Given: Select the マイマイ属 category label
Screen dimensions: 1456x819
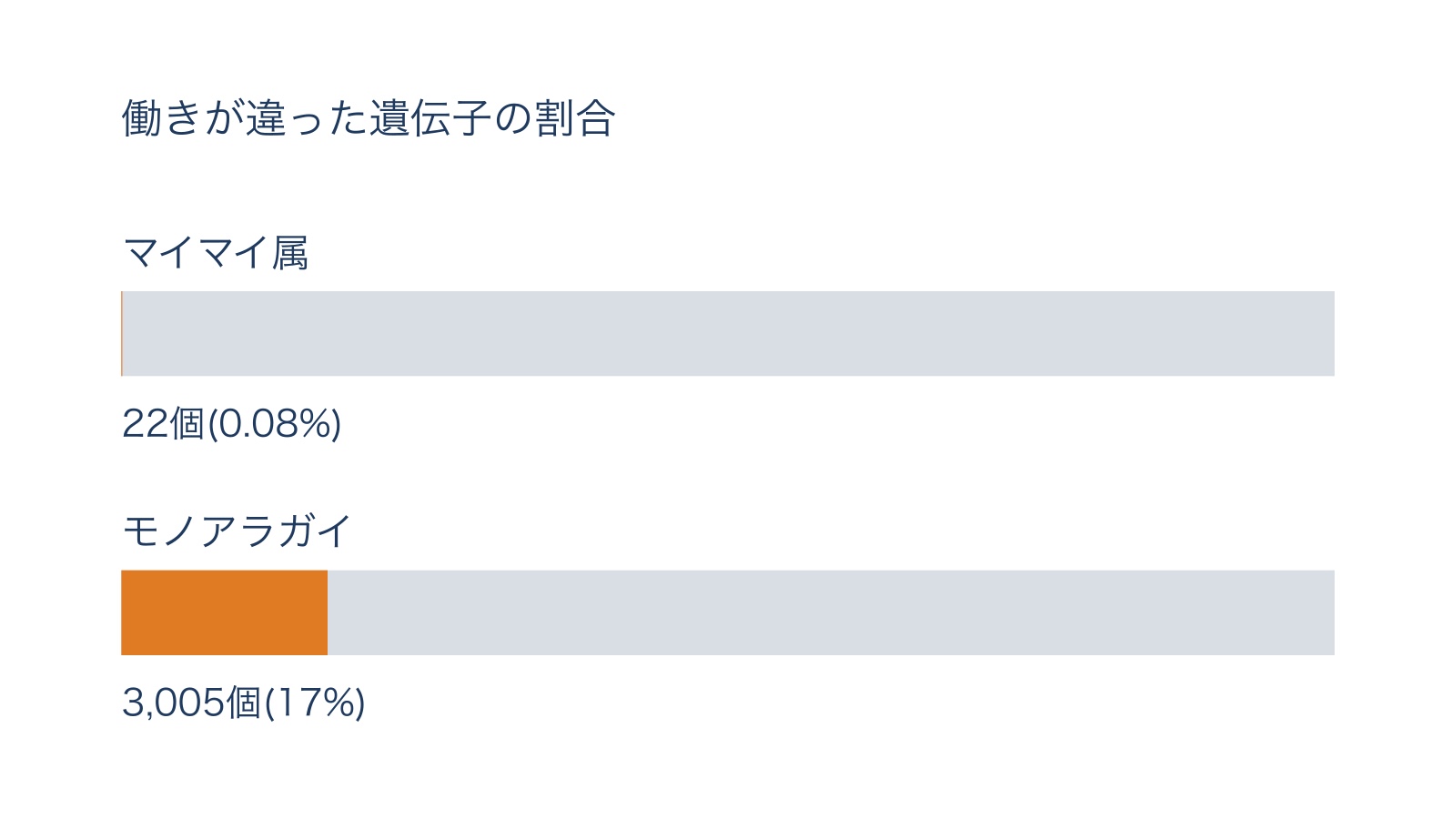Looking at the screenshot, I should click(x=216, y=252).
